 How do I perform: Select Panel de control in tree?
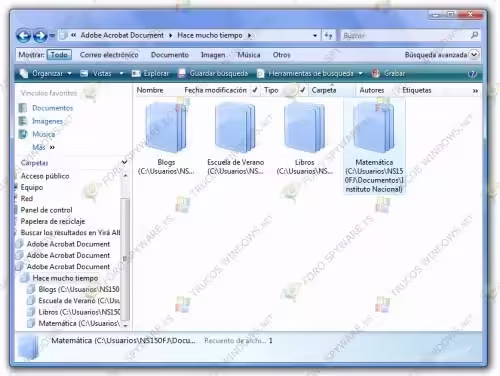[46, 210]
